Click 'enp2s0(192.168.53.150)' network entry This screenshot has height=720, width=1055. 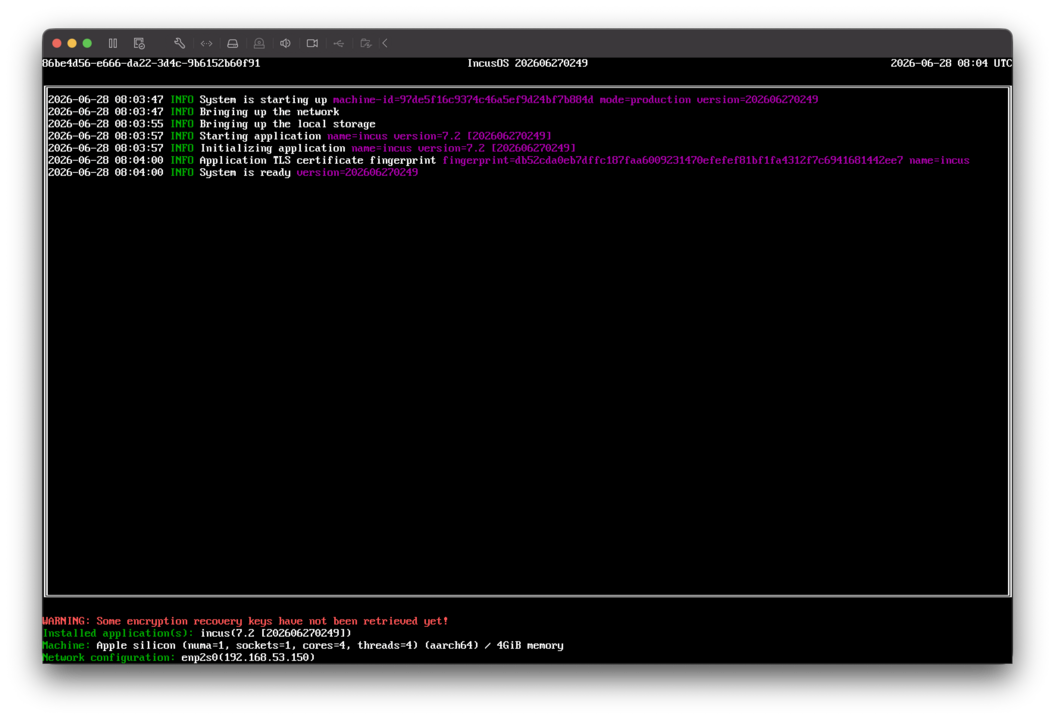[x=248, y=657]
